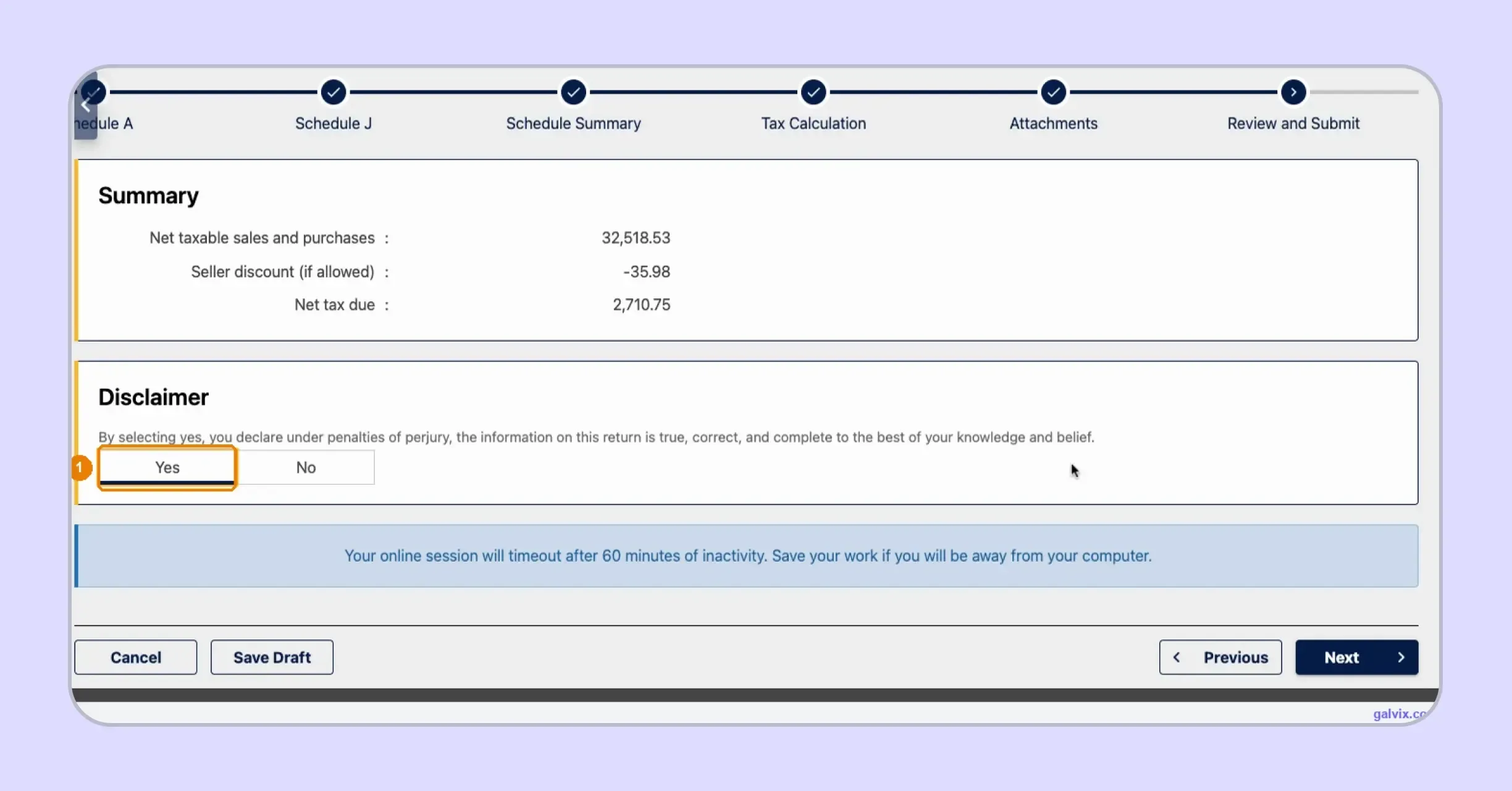Click the Attachments checkmark step icon
This screenshot has height=791, width=1512.
coord(1054,93)
